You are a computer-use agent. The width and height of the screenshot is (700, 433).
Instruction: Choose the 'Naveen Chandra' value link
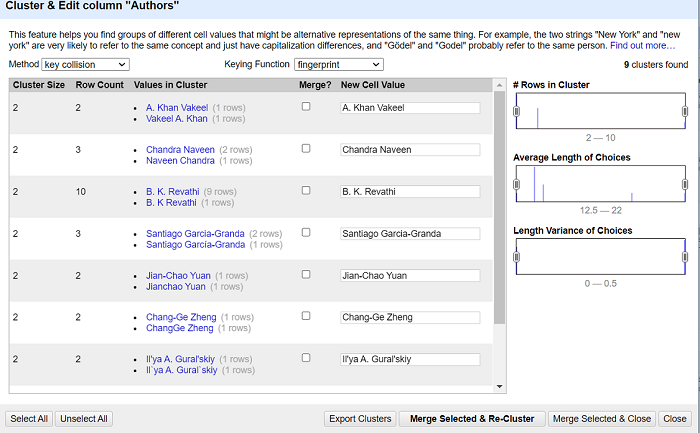point(180,160)
